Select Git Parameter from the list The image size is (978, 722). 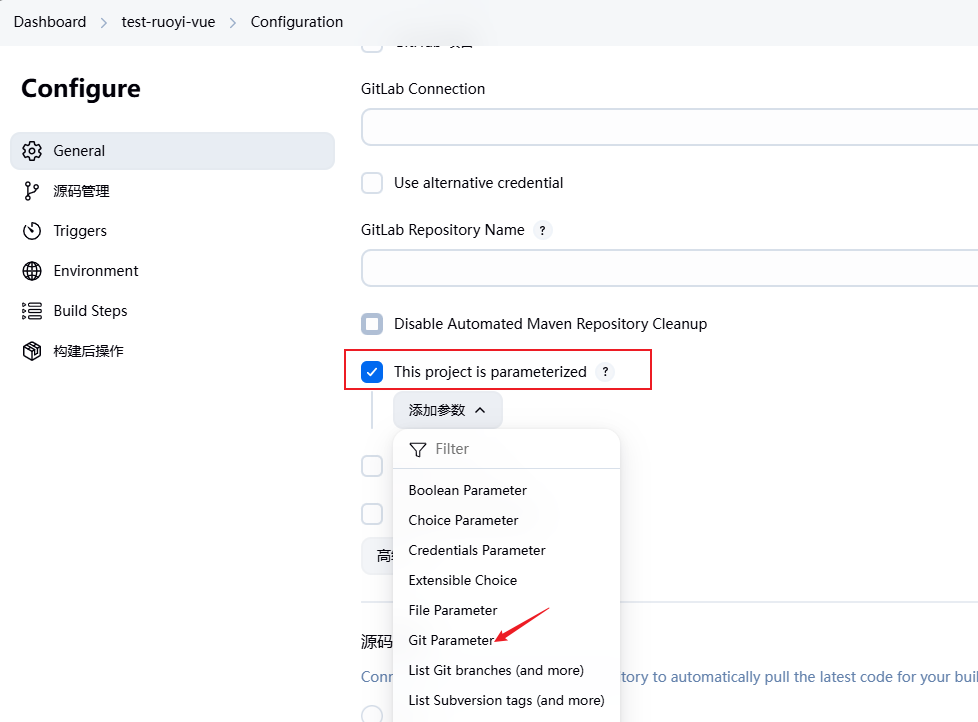pyautogui.click(x=451, y=640)
